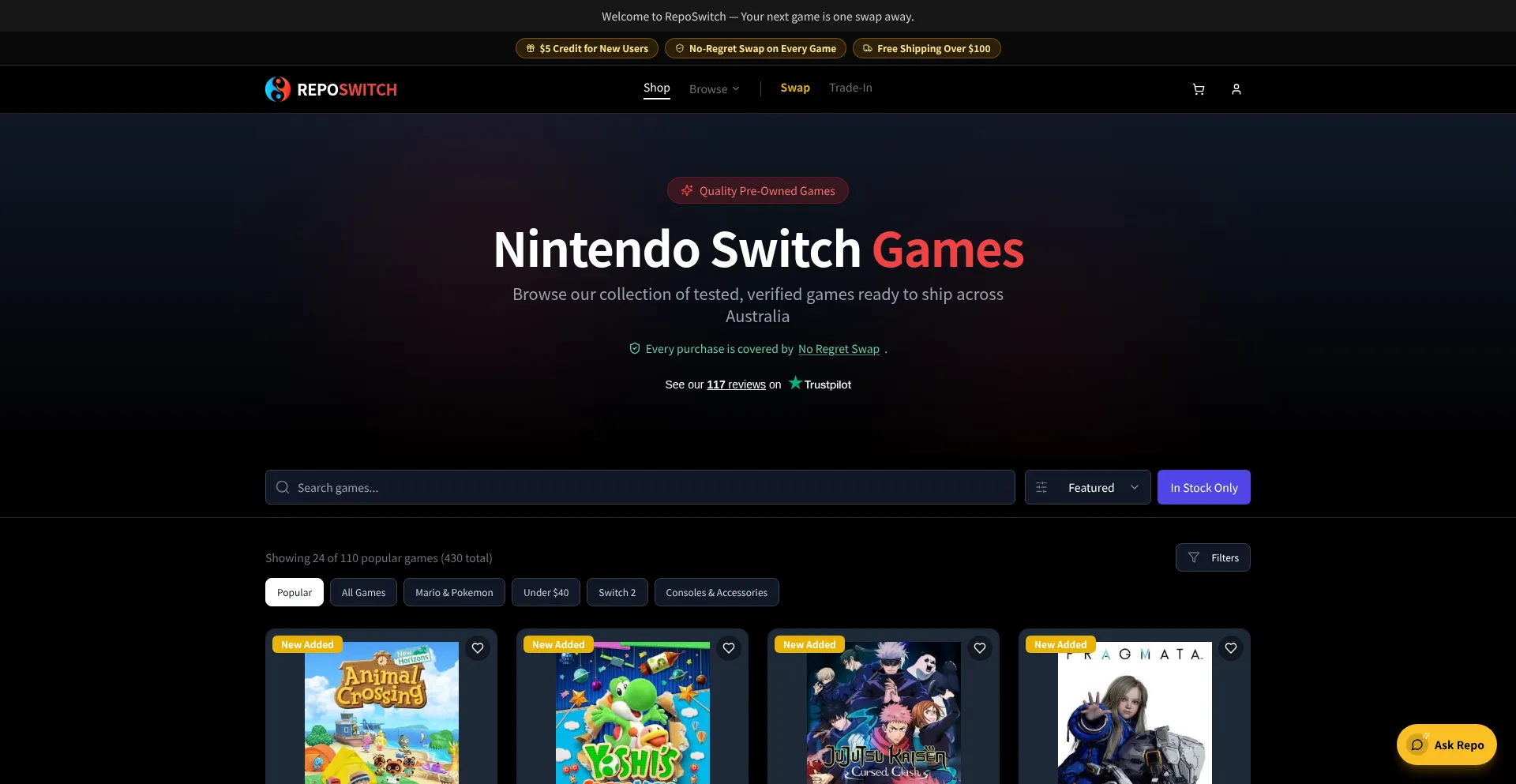Screen dimensions: 1516x784
Task: Click the shield icon in No-Regret Swap badge
Action: tap(680, 48)
